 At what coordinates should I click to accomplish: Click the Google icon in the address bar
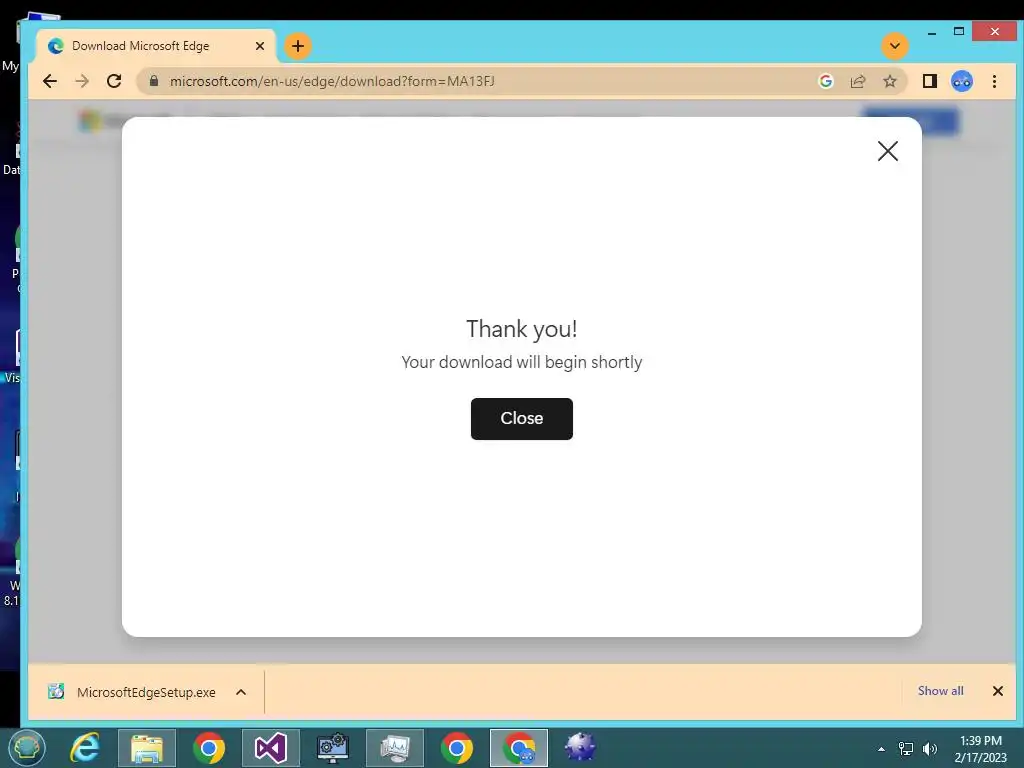click(x=825, y=81)
